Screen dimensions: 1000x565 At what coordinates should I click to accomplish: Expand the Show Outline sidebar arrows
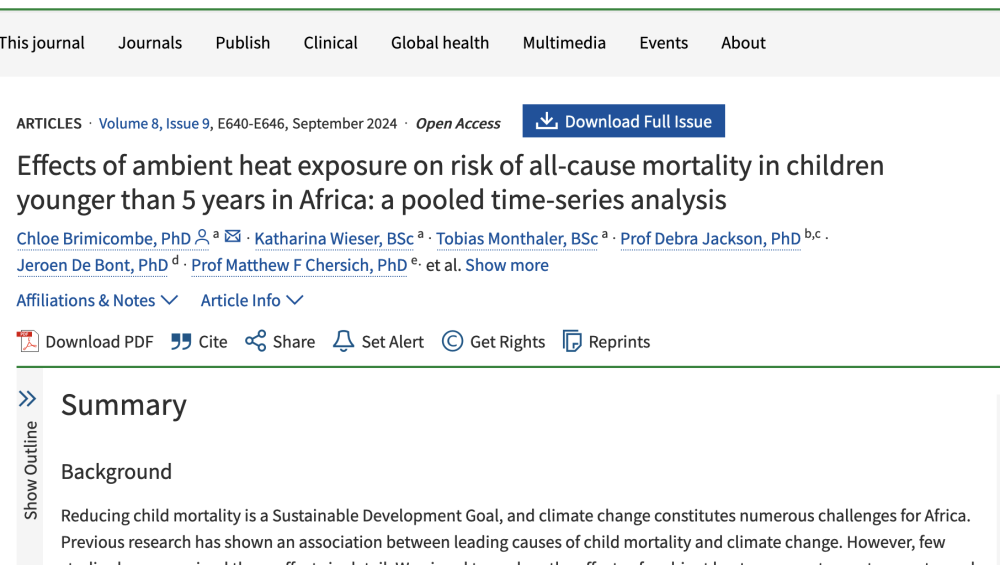point(28,399)
